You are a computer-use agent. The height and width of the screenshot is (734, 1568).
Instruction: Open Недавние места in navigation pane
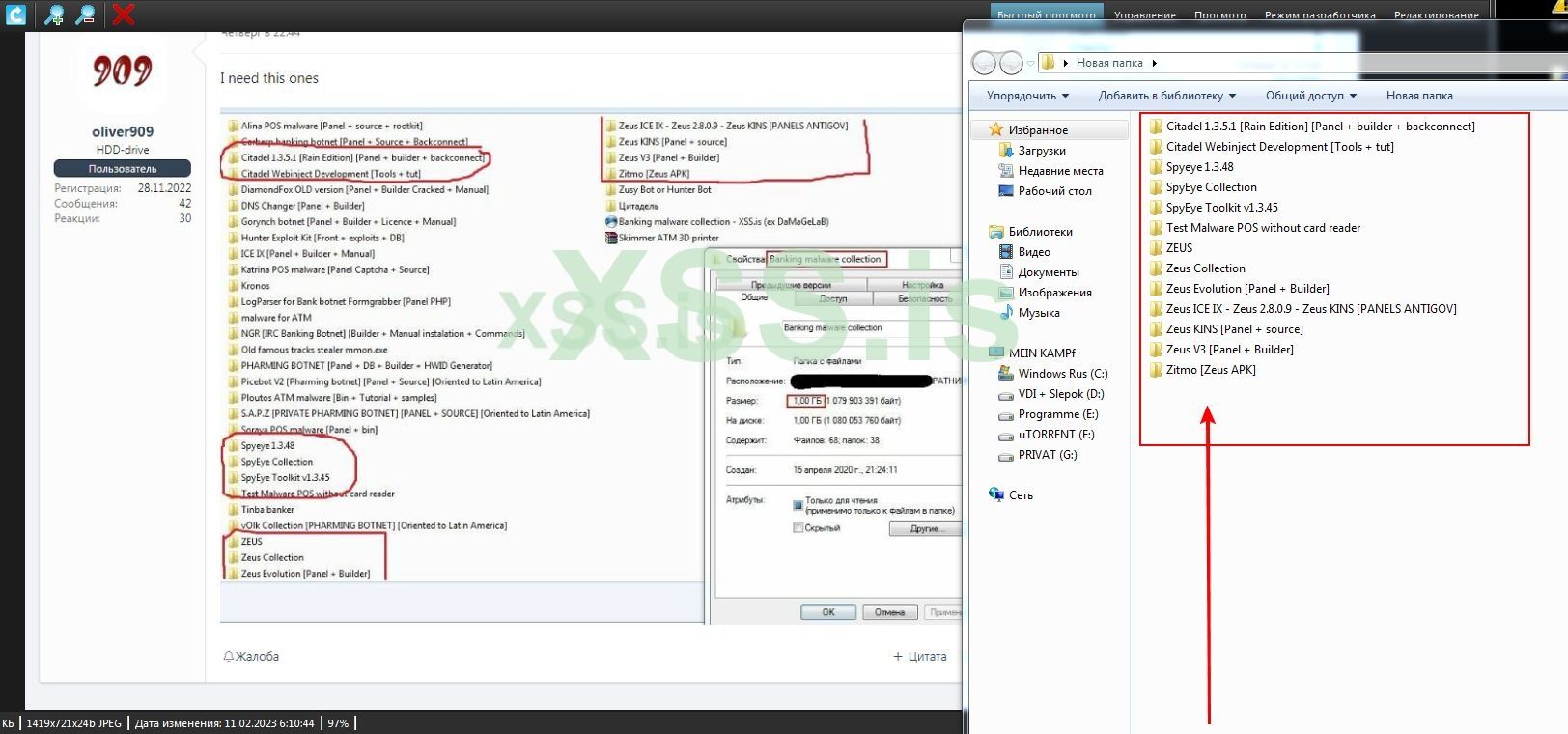1050,170
